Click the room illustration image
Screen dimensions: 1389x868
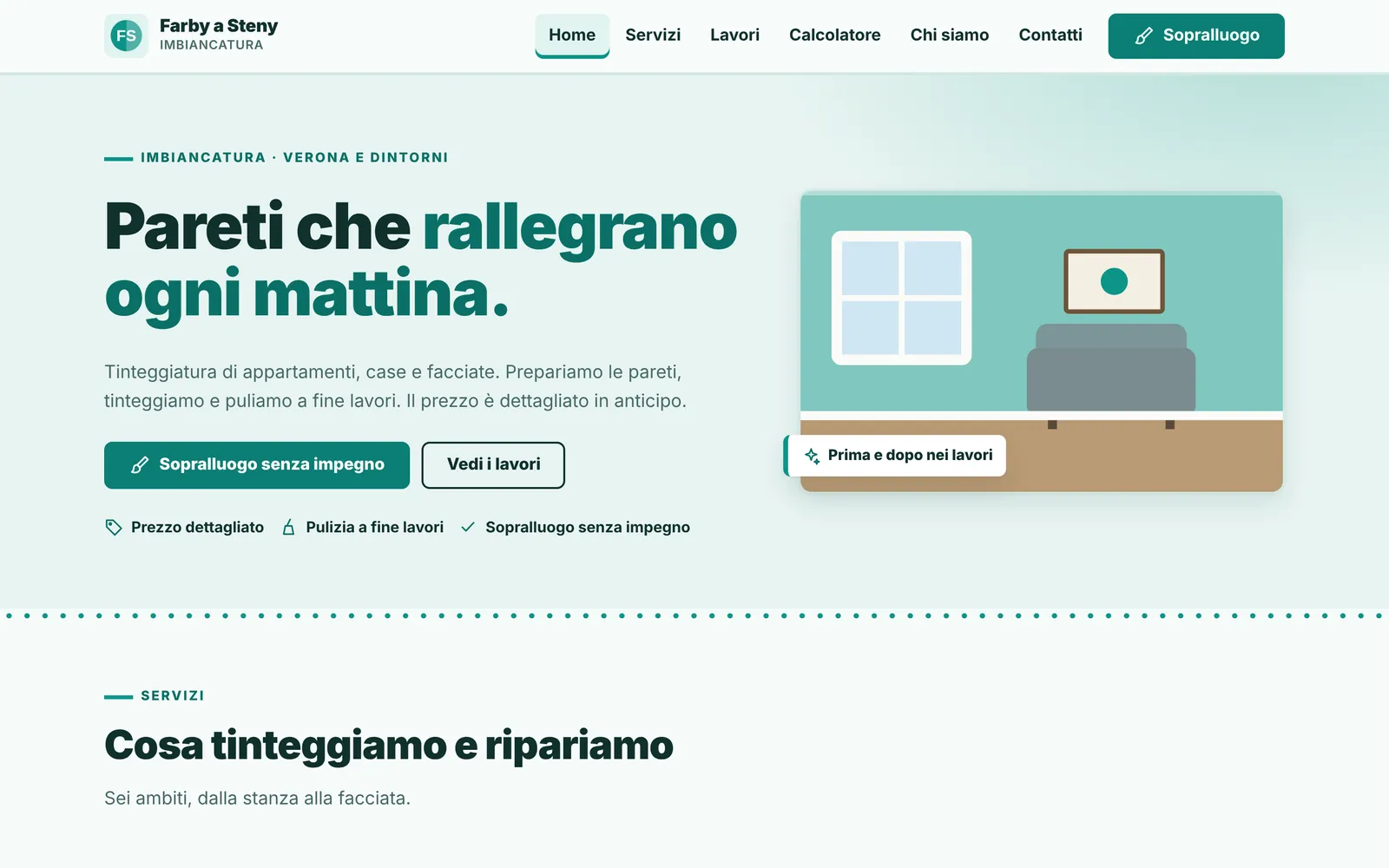pyautogui.click(x=1041, y=342)
